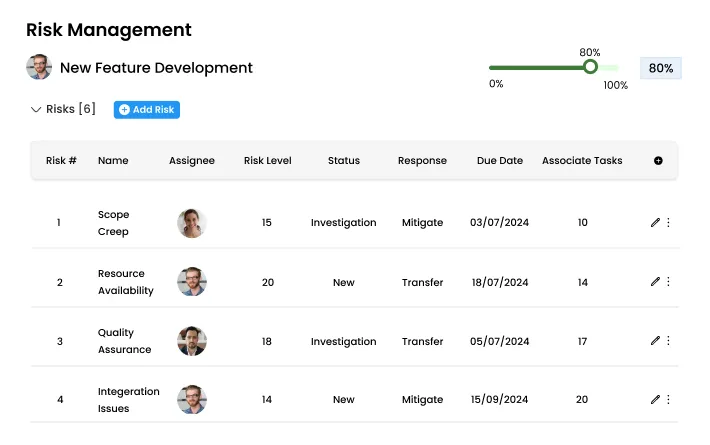The width and height of the screenshot is (710, 445).
Task: Click the Quality Assurance assignee avatar
Action: [191, 341]
